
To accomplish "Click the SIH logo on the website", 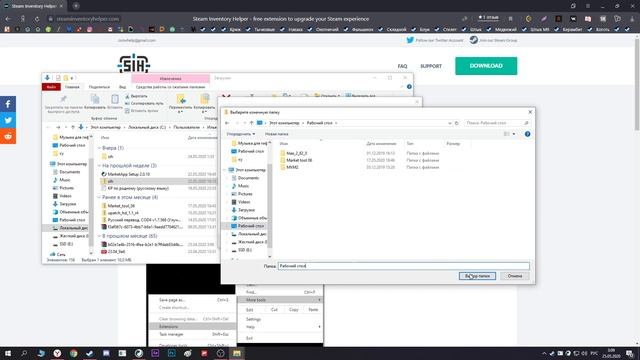I will pyautogui.click(x=134, y=64).
